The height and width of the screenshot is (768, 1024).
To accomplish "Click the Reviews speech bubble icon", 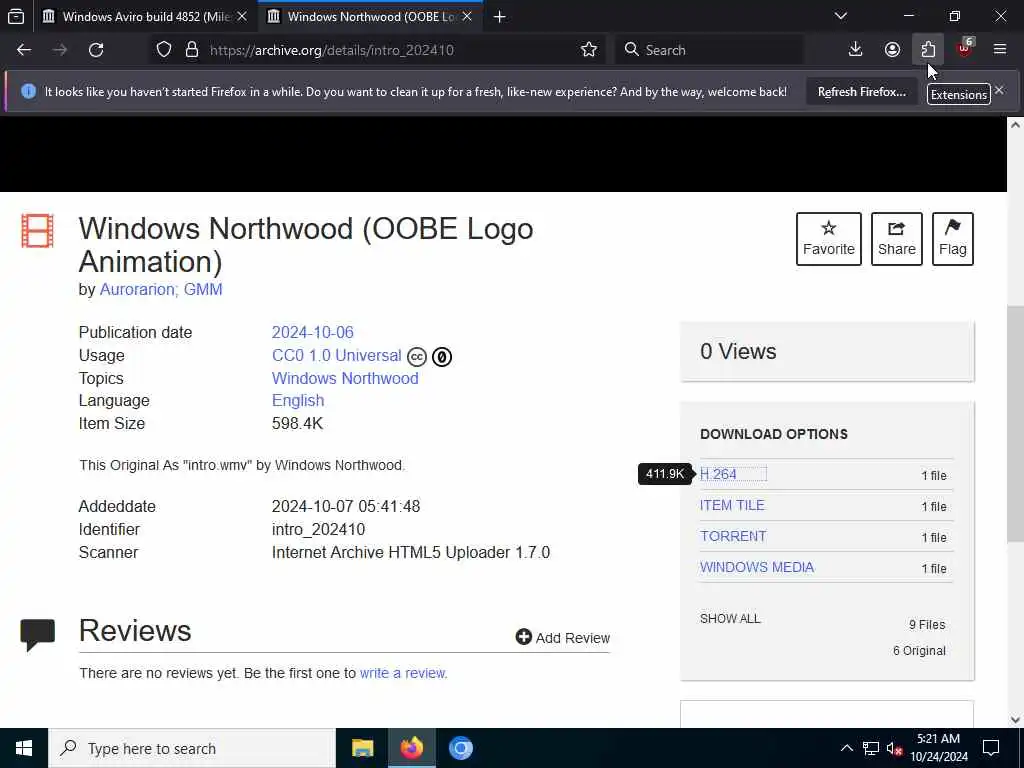I will pos(37,635).
